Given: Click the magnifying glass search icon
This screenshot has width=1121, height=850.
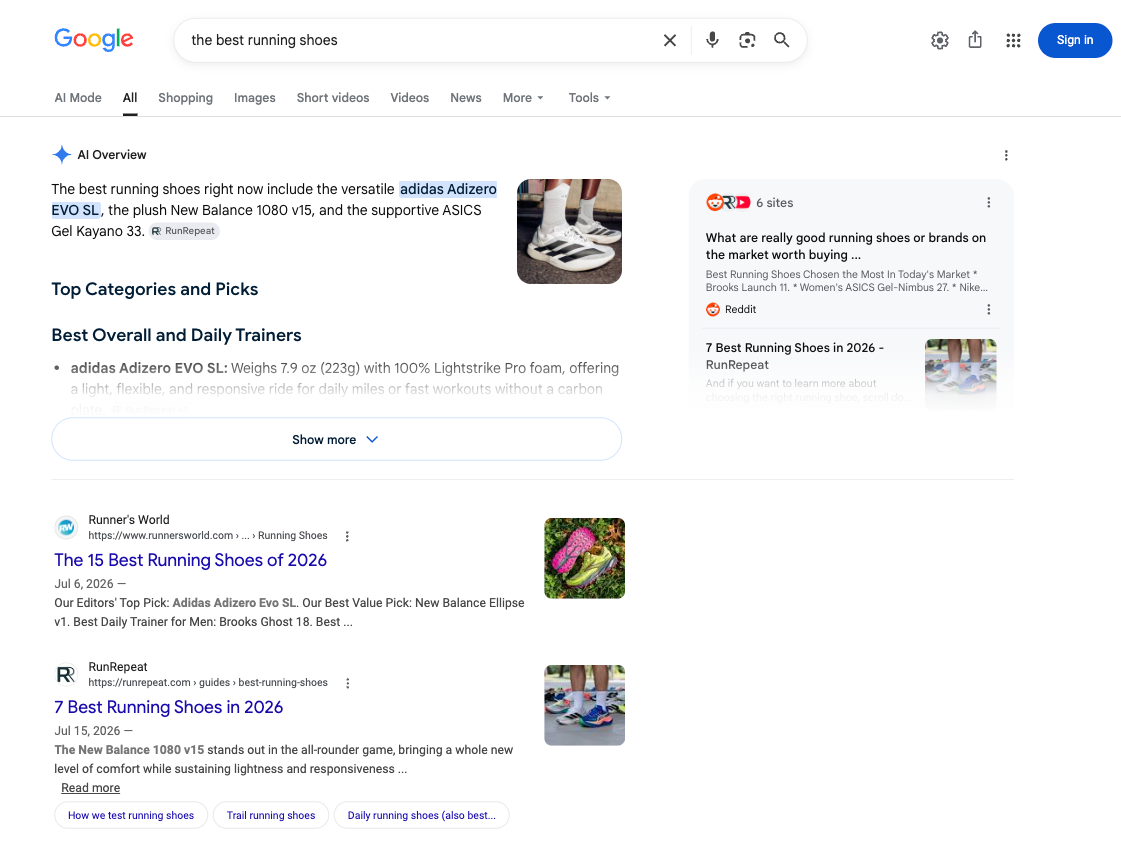Looking at the screenshot, I should [x=781, y=40].
